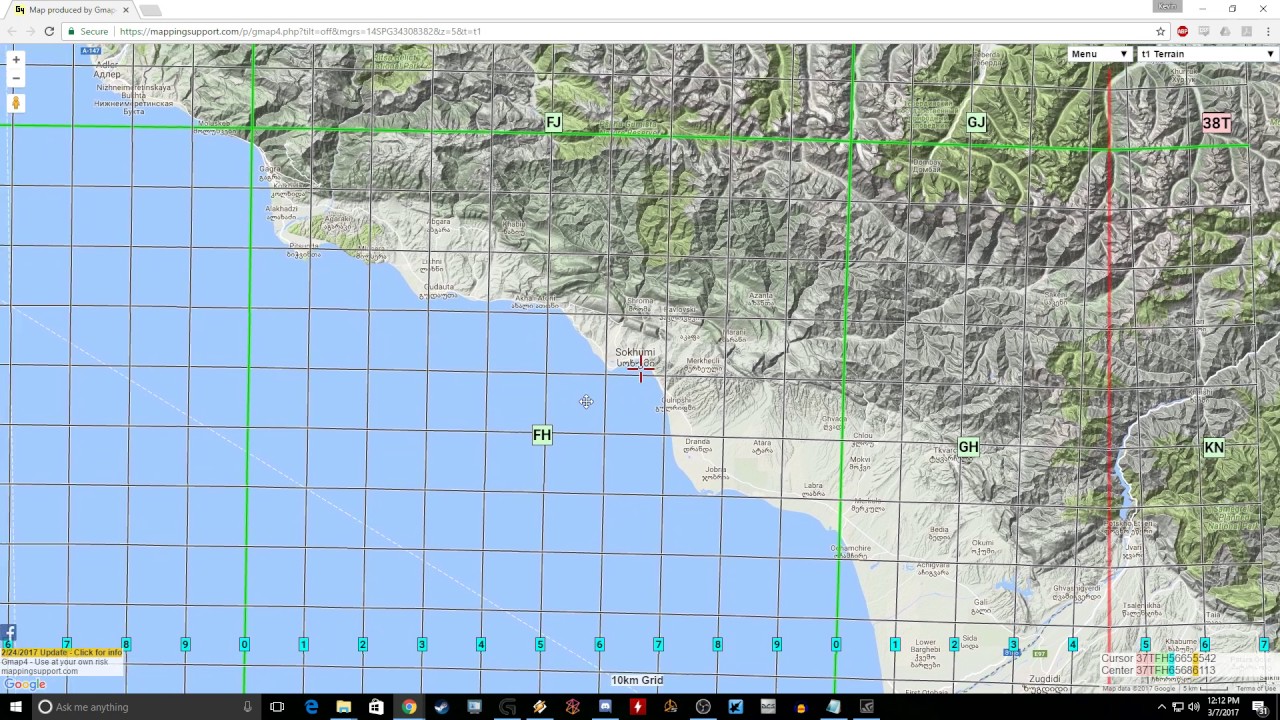Image resolution: width=1280 pixels, height=720 pixels.
Task: Click the Facebook icon on the map
Action: pos(8,633)
